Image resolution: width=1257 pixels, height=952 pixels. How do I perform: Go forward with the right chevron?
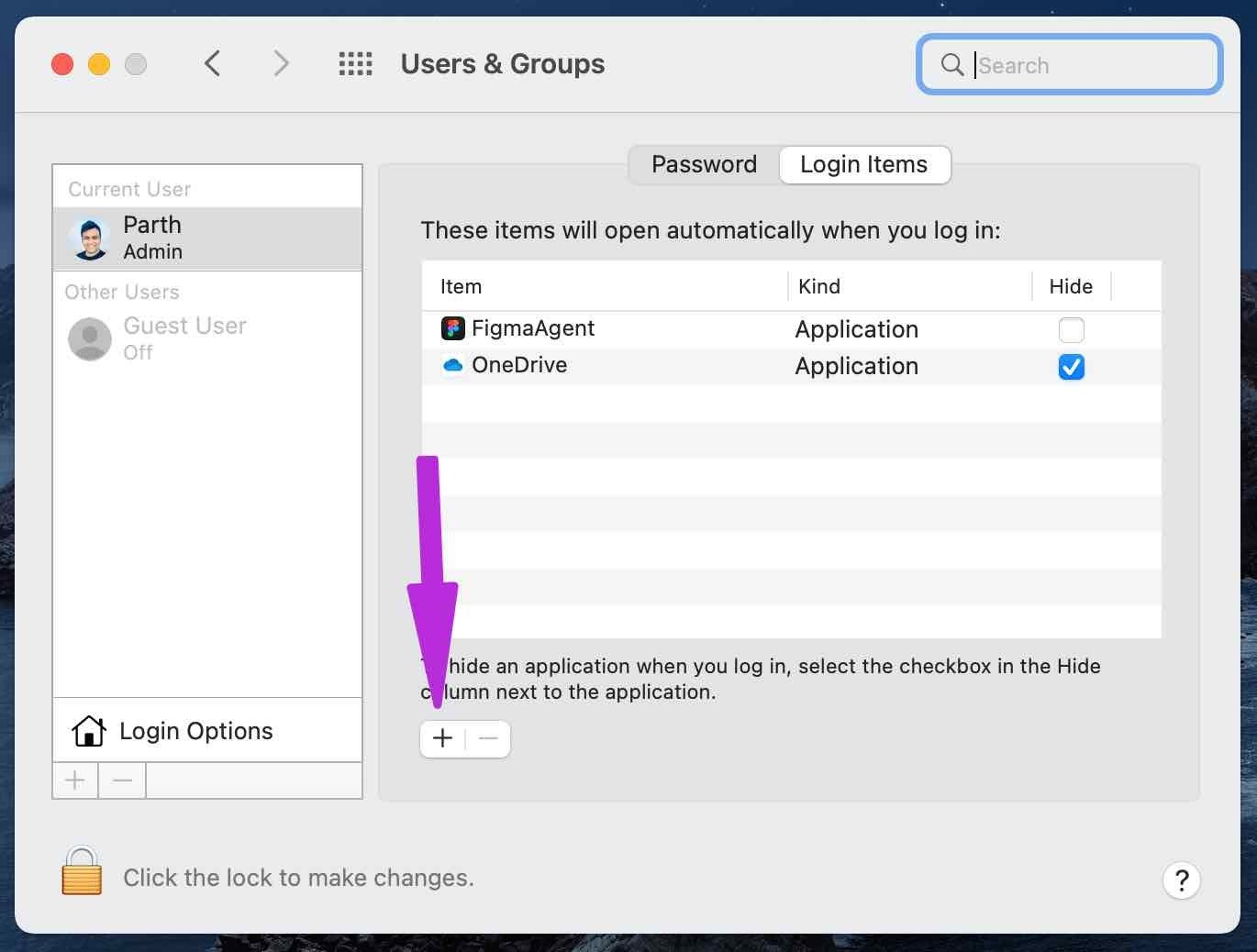click(281, 63)
